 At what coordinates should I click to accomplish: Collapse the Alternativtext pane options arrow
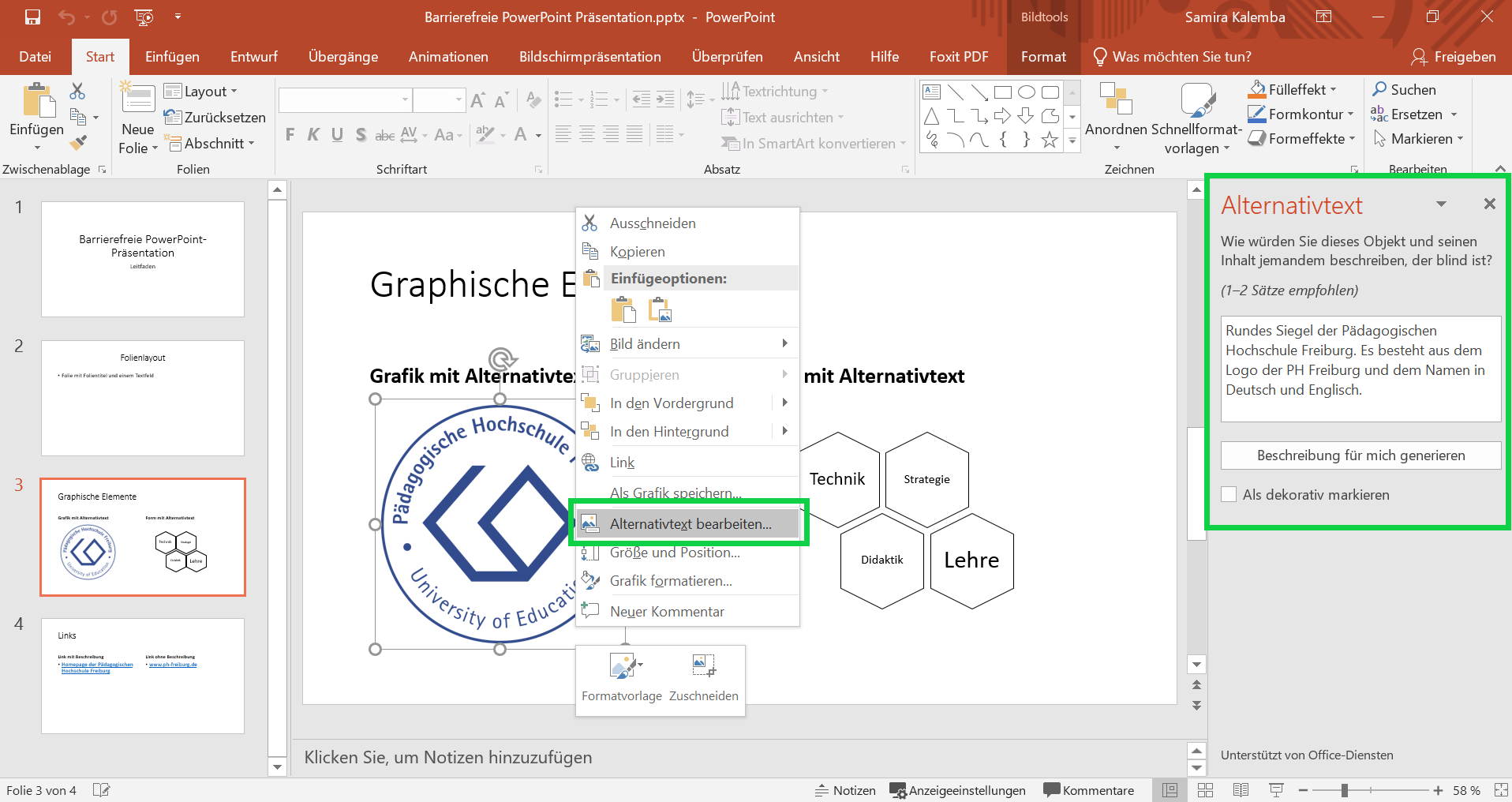point(1442,204)
